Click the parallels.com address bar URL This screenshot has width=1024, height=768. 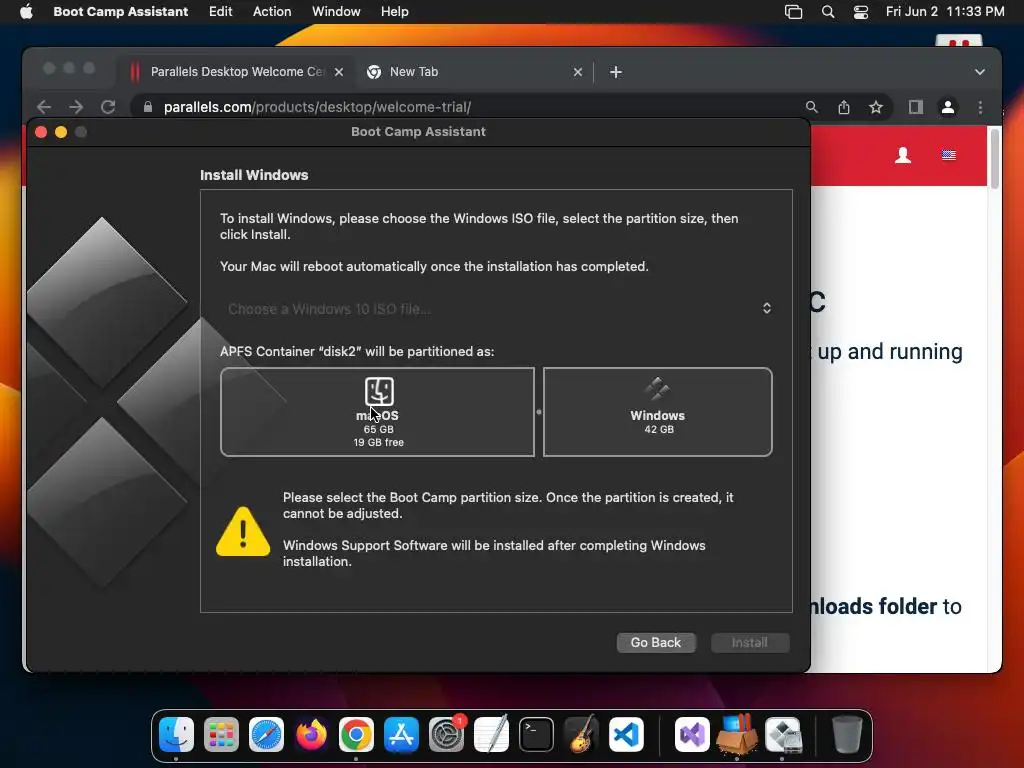tap(317, 107)
